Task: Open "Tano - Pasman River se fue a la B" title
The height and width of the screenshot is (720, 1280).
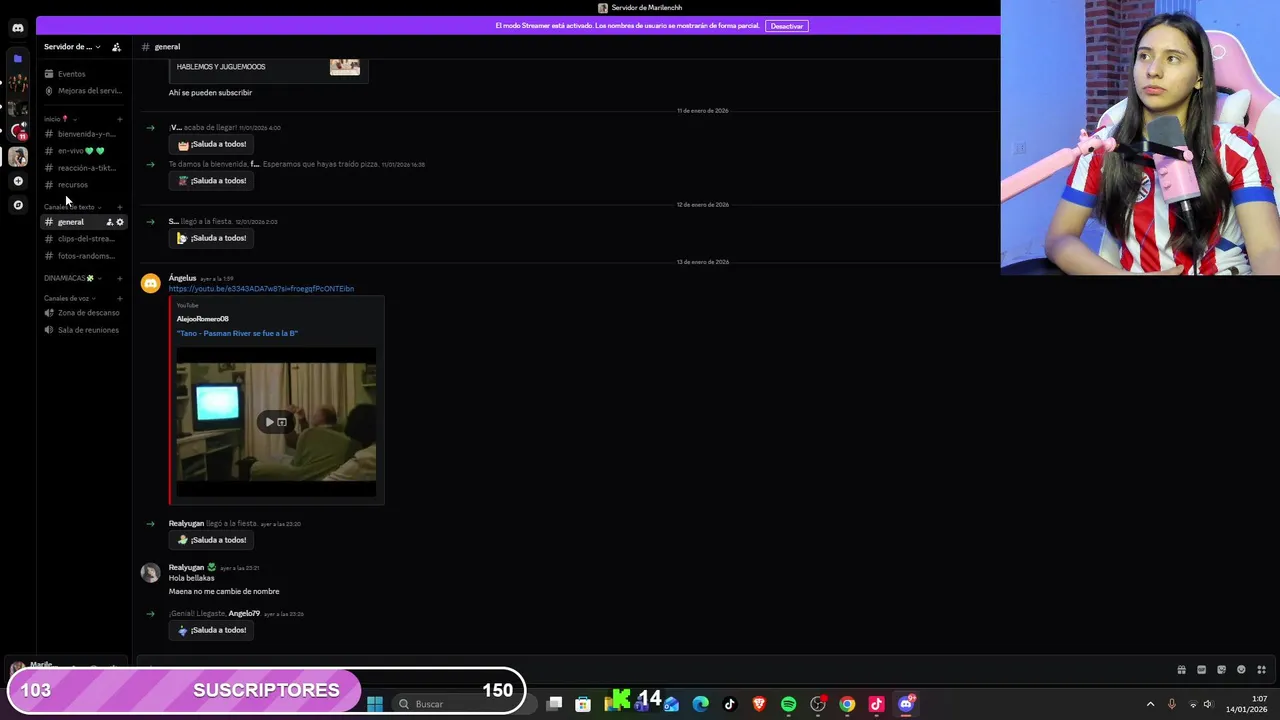Action: 237,333
